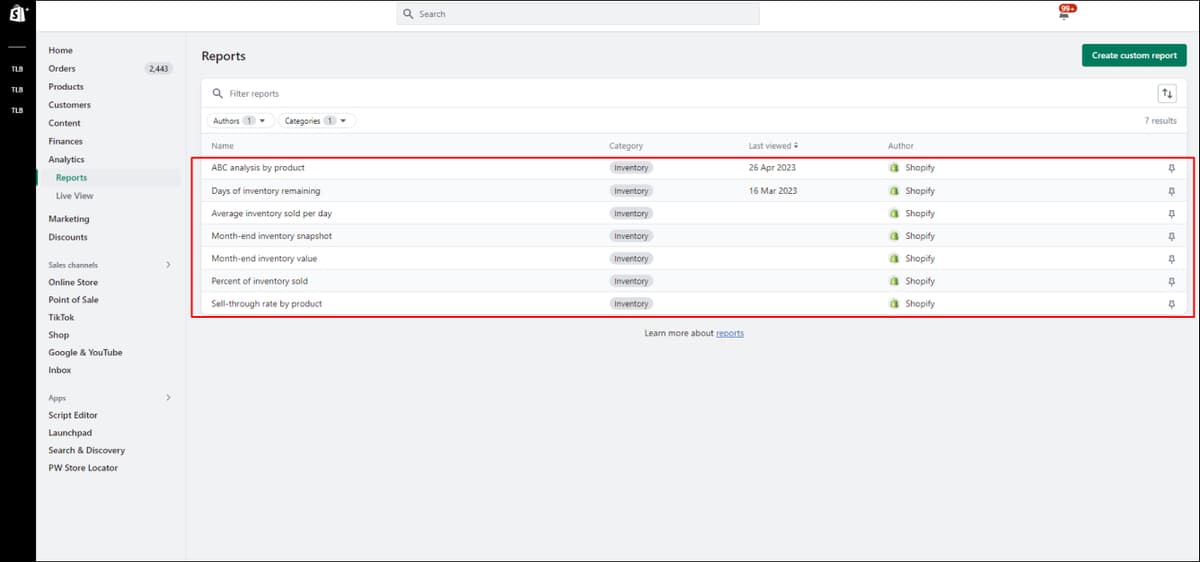Open the Search & Discovery app
The image size is (1200, 562).
[x=86, y=450]
